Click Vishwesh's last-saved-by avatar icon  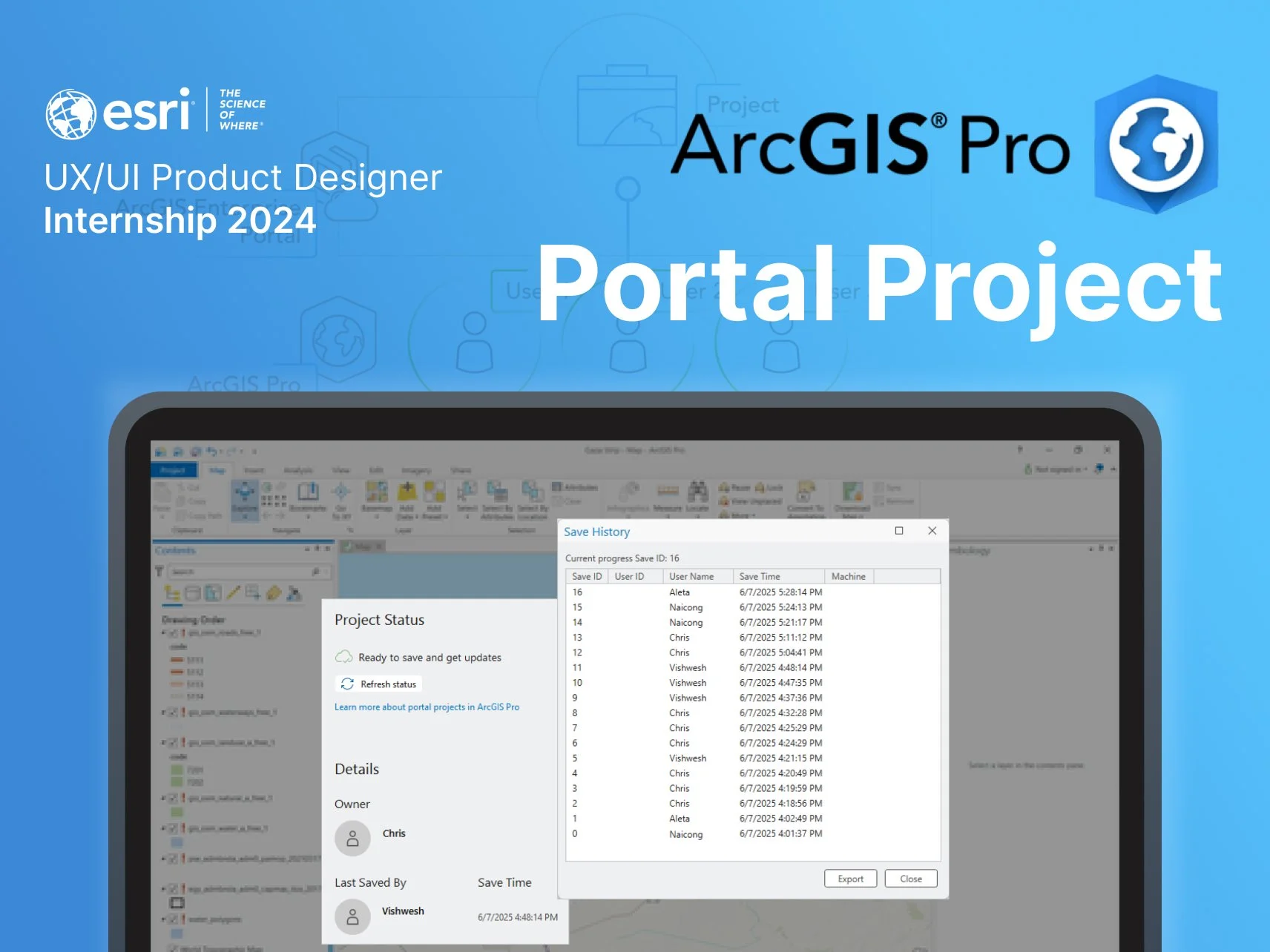pos(352,917)
